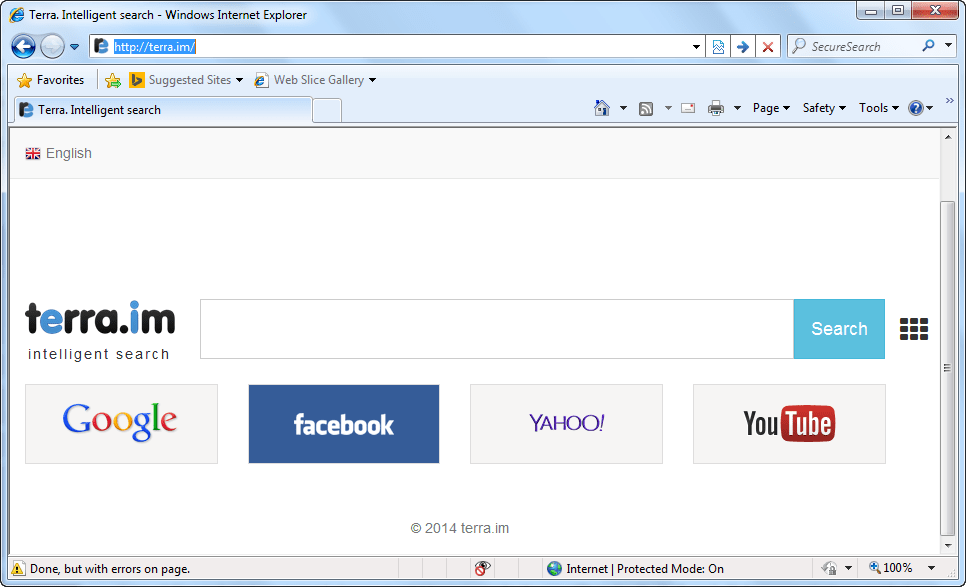This screenshot has width=966, height=587.
Task: Click the scrollbar up arrow
Action: [948, 137]
